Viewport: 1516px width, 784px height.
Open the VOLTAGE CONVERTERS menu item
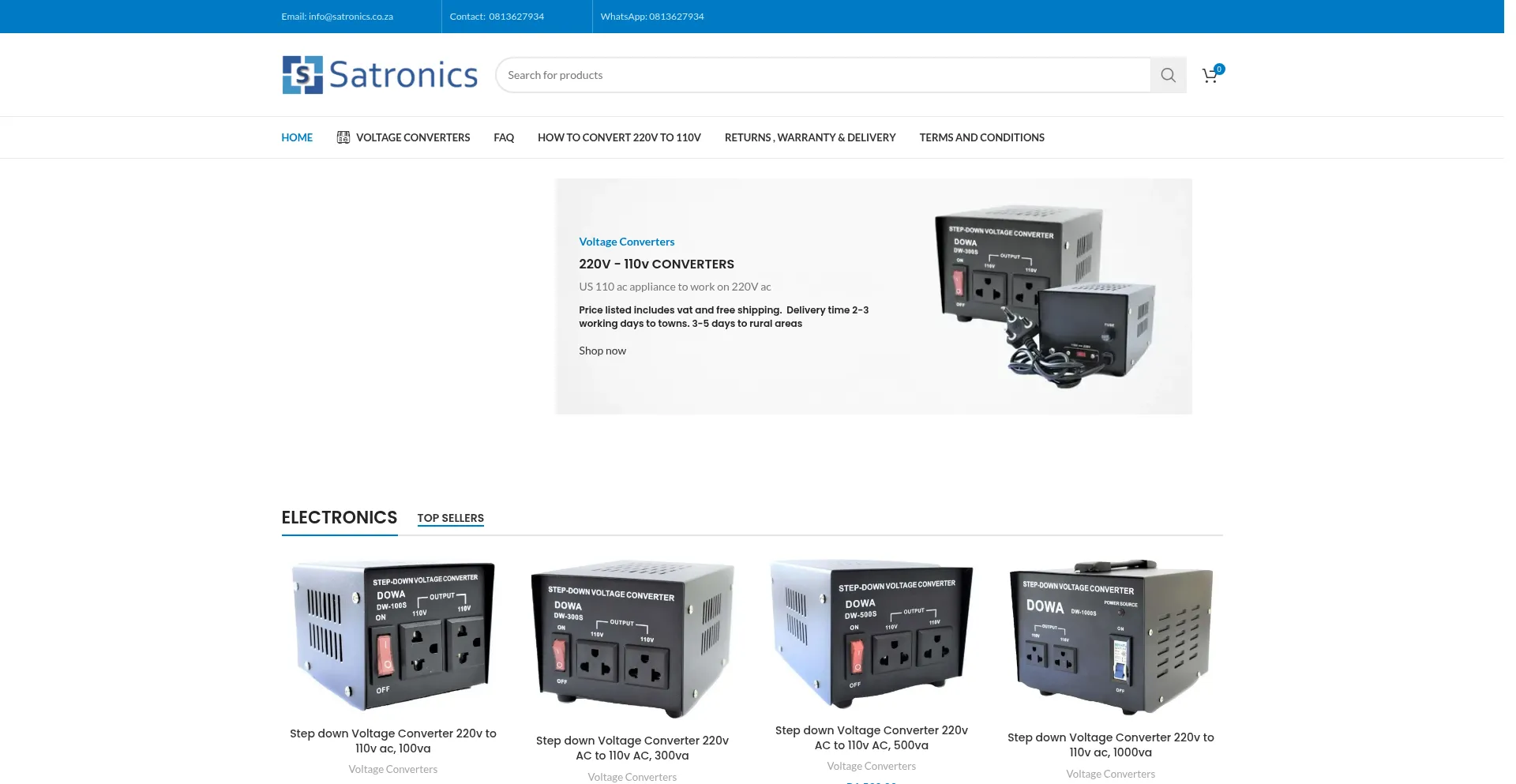pos(413,137)
